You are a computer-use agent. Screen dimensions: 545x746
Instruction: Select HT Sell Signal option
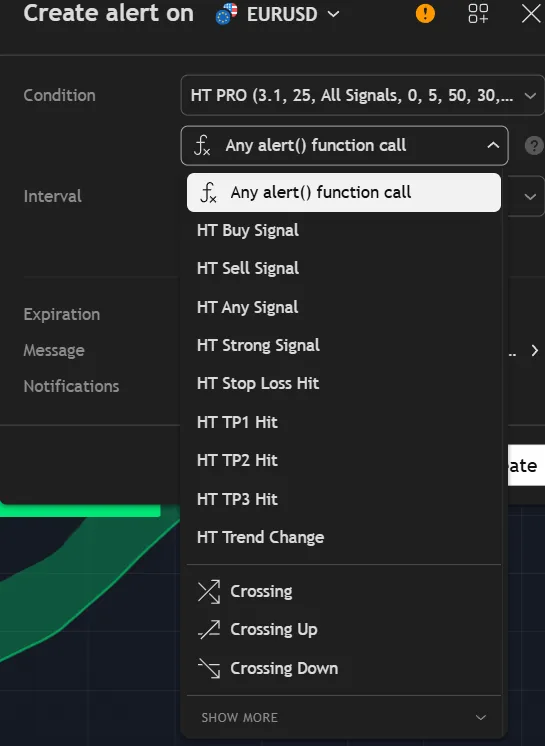point(343,268)
